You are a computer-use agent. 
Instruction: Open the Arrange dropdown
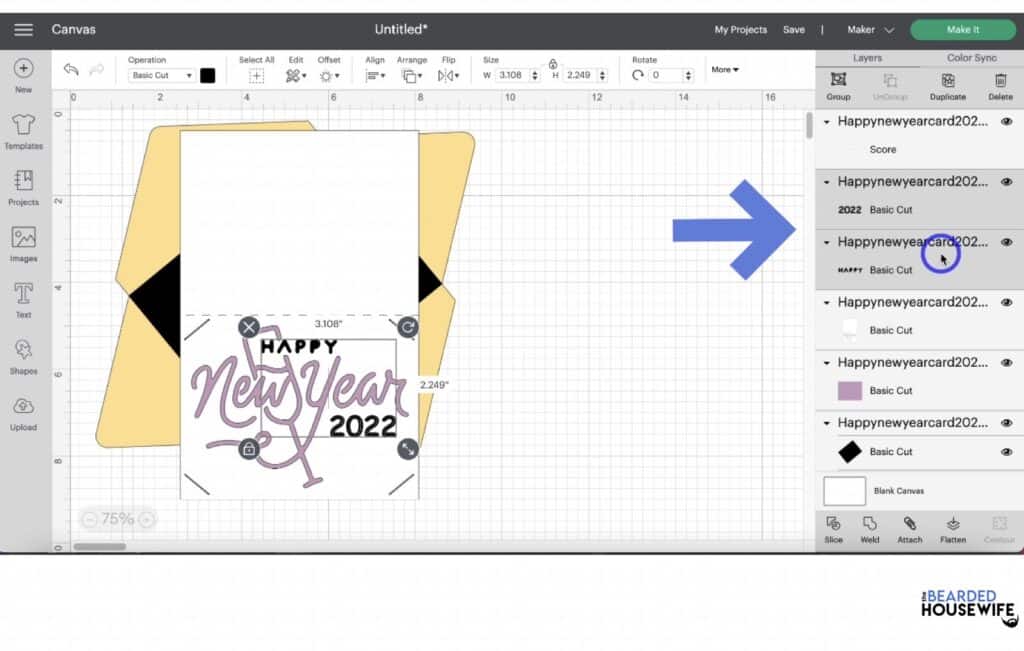click(412, 74)
